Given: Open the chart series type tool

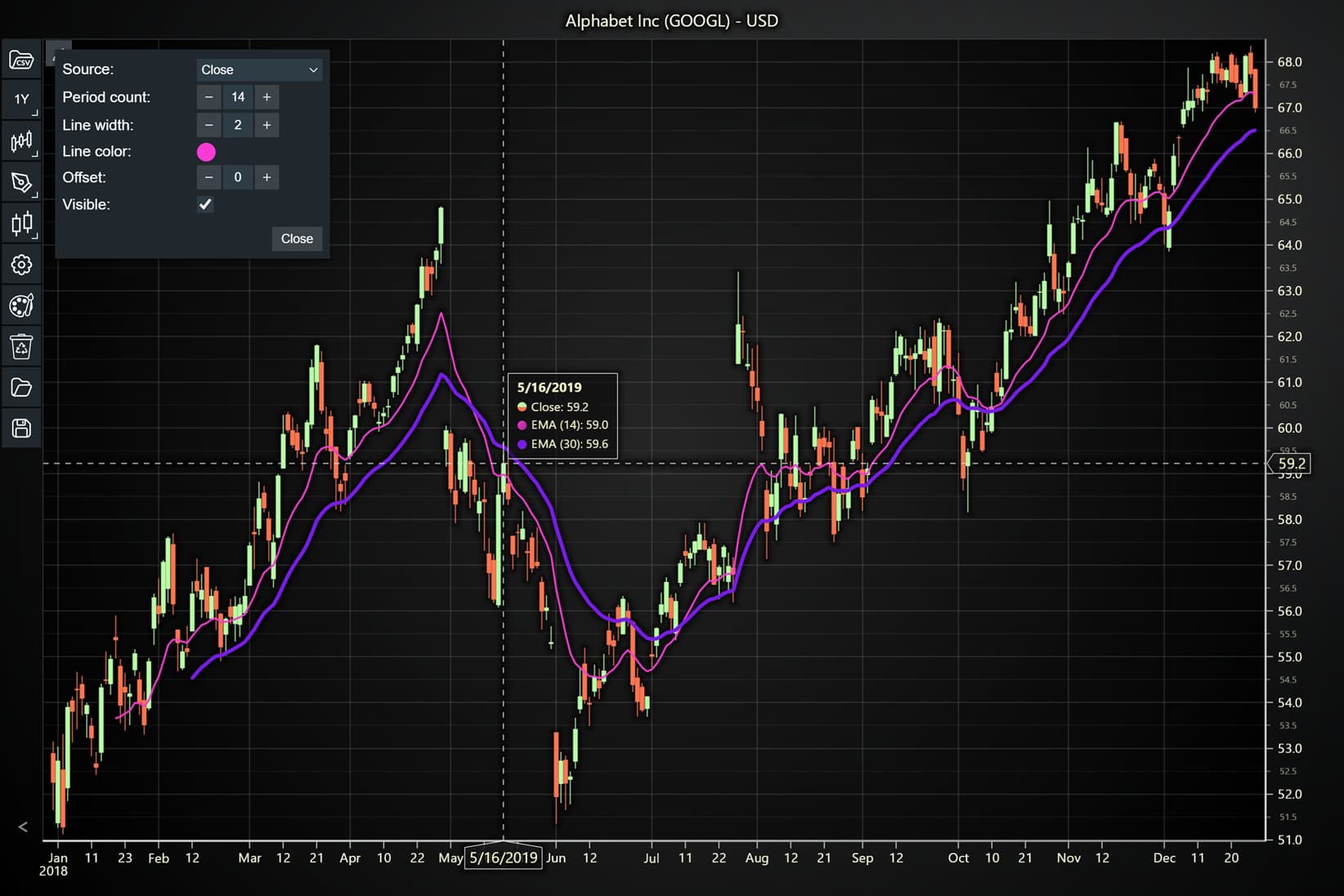Looking at the screenshot, I should (21, 141).
